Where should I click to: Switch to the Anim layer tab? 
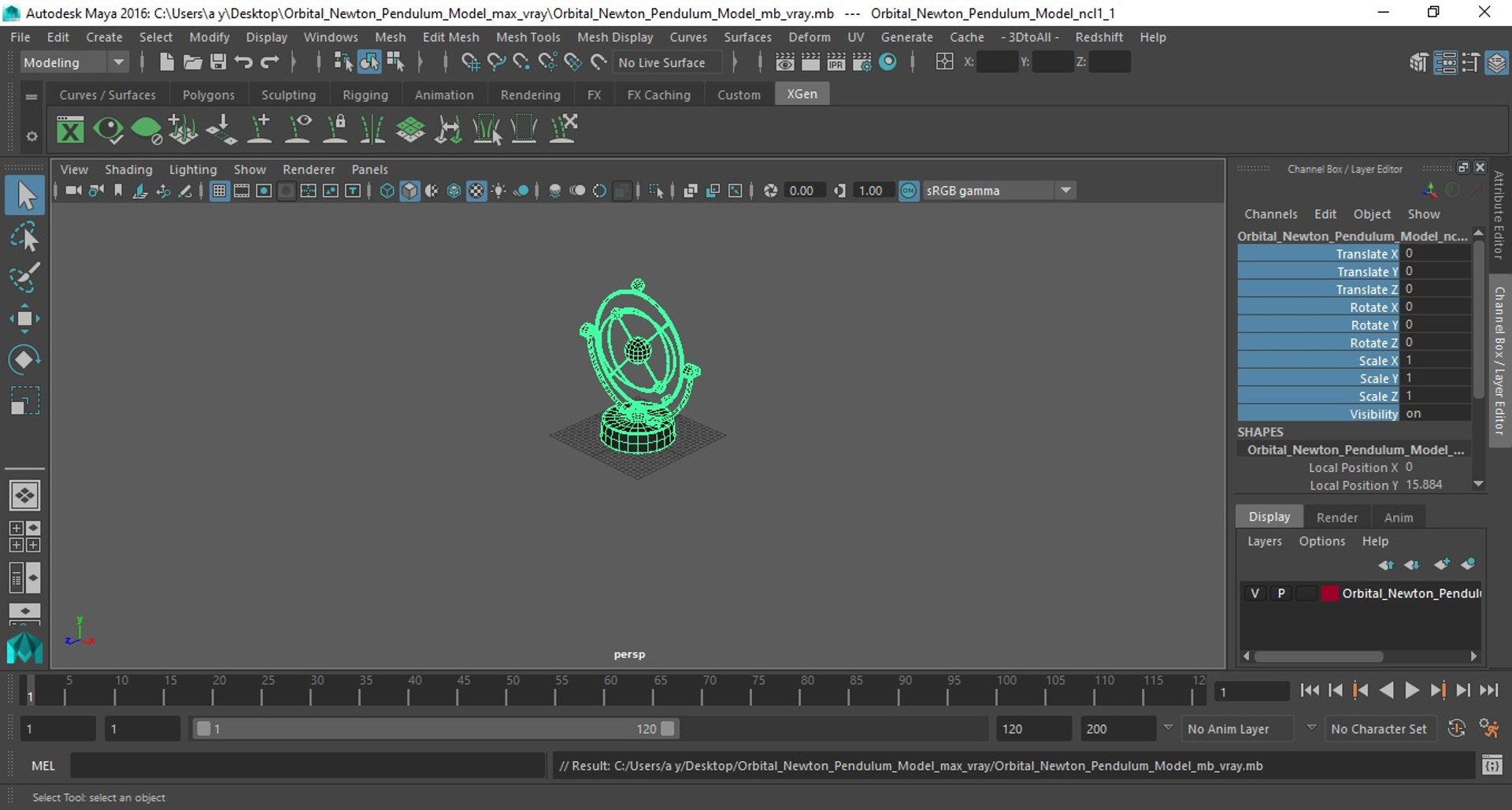(1398, 517)
